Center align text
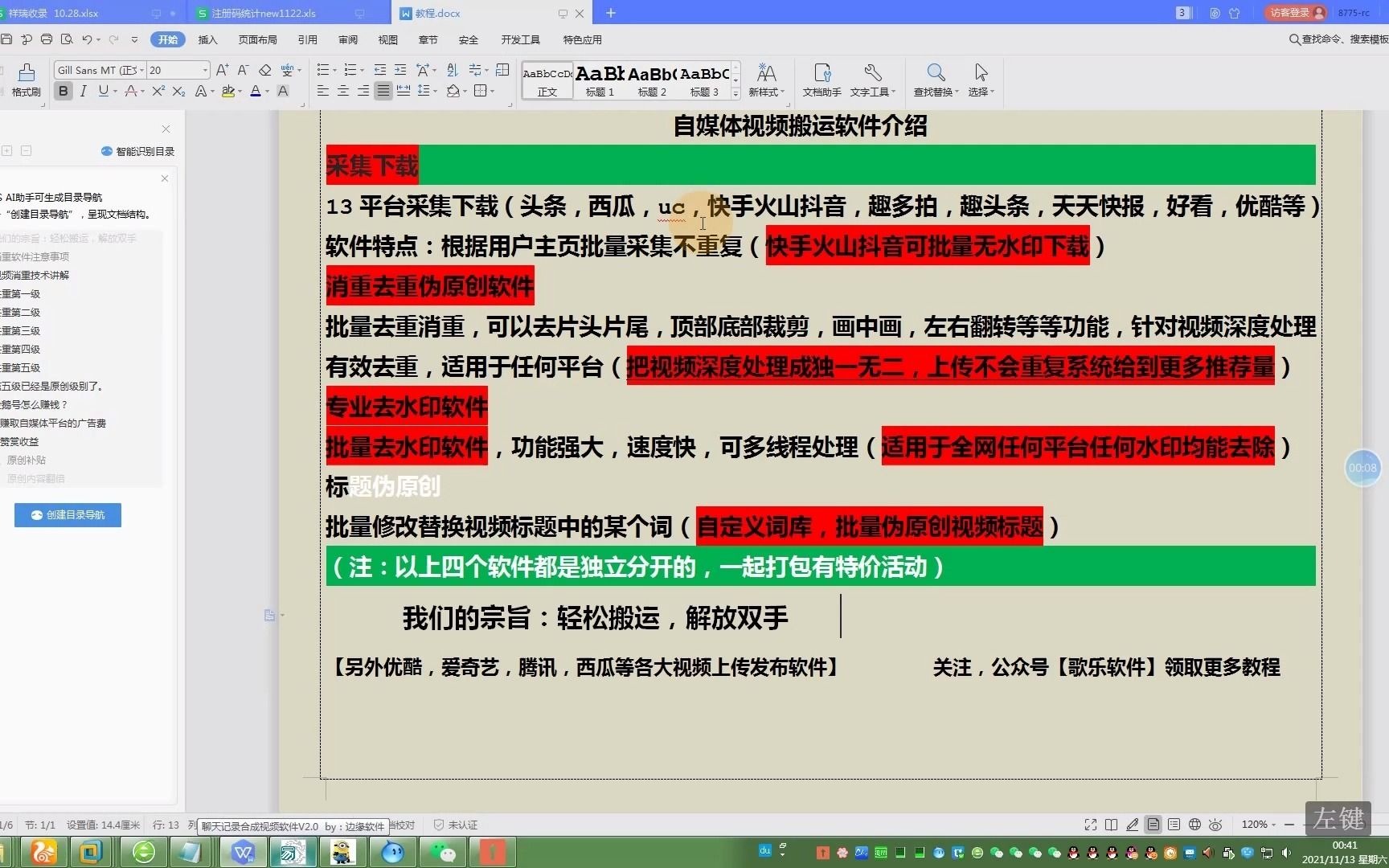Viewport: 1389px width, 868px height. click(343, 91)
